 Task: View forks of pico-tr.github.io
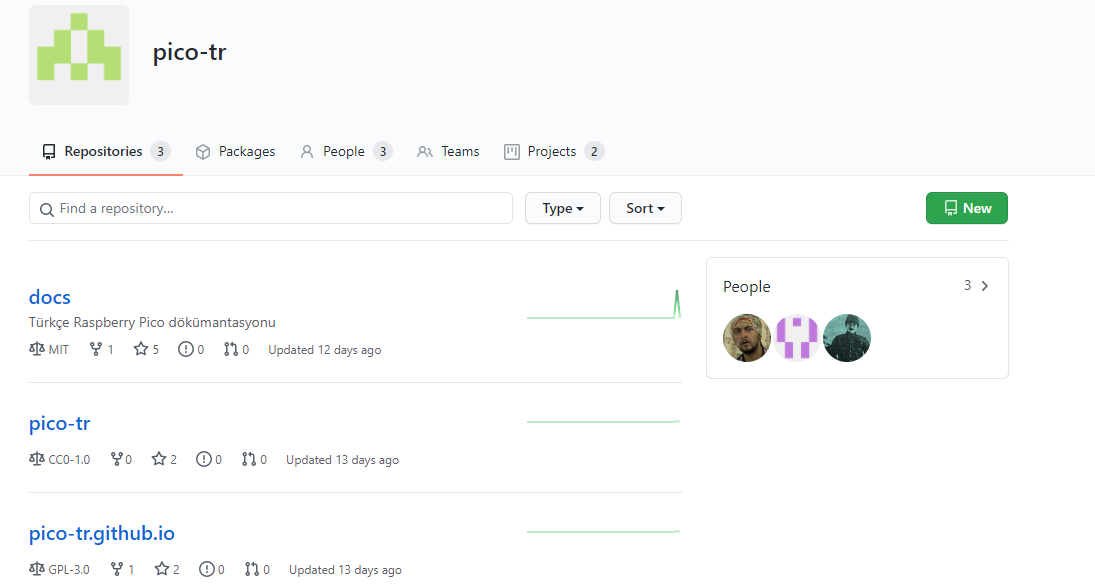(122, 569)
